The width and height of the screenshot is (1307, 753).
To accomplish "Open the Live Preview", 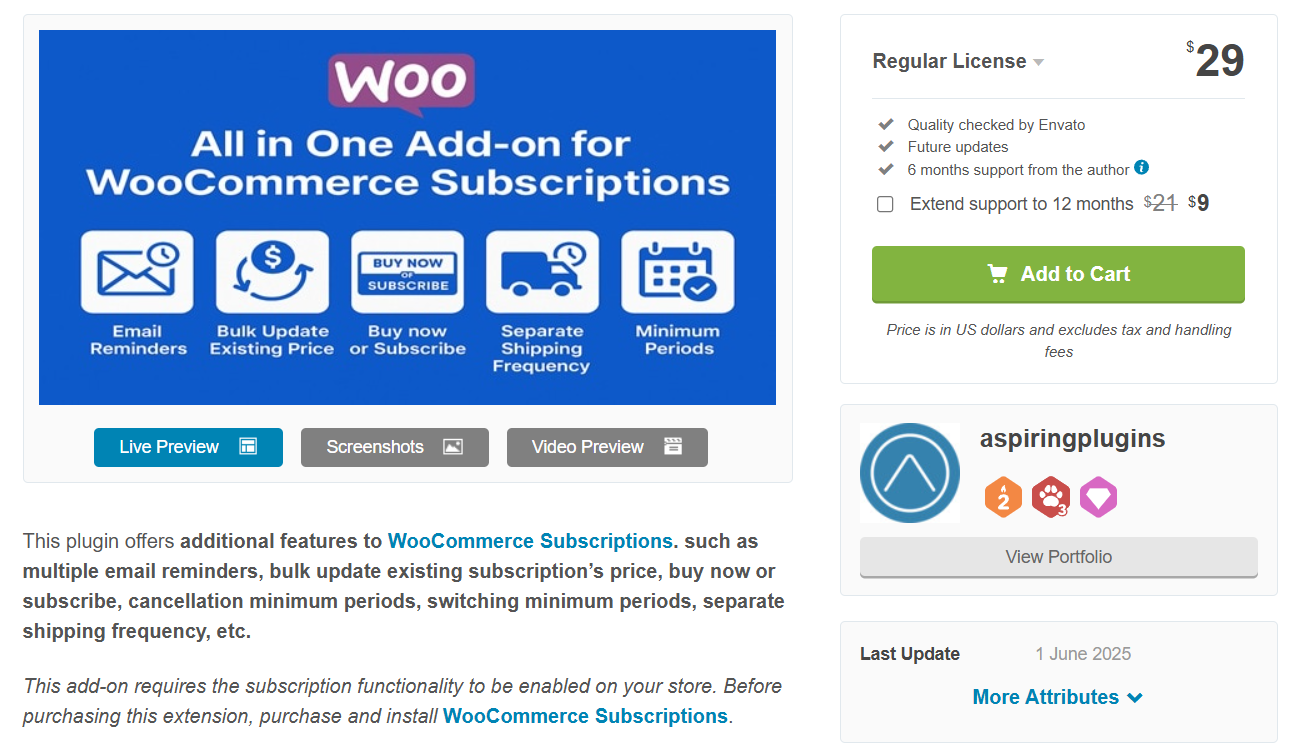I will coord(188,447).
